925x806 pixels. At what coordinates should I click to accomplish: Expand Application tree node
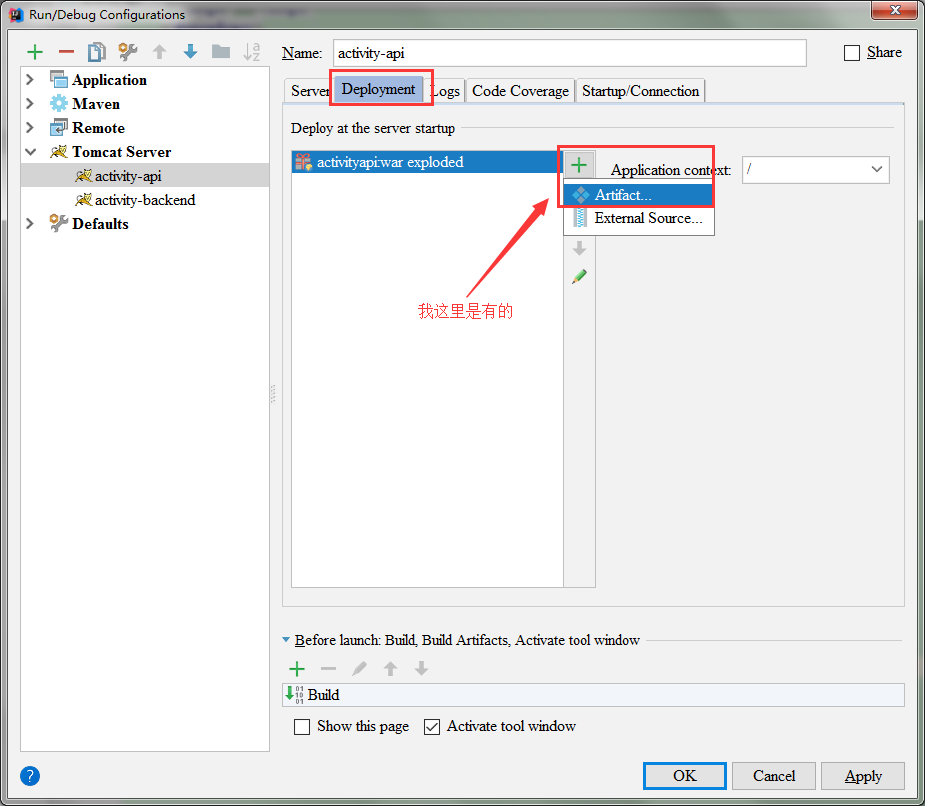[30, 79]
